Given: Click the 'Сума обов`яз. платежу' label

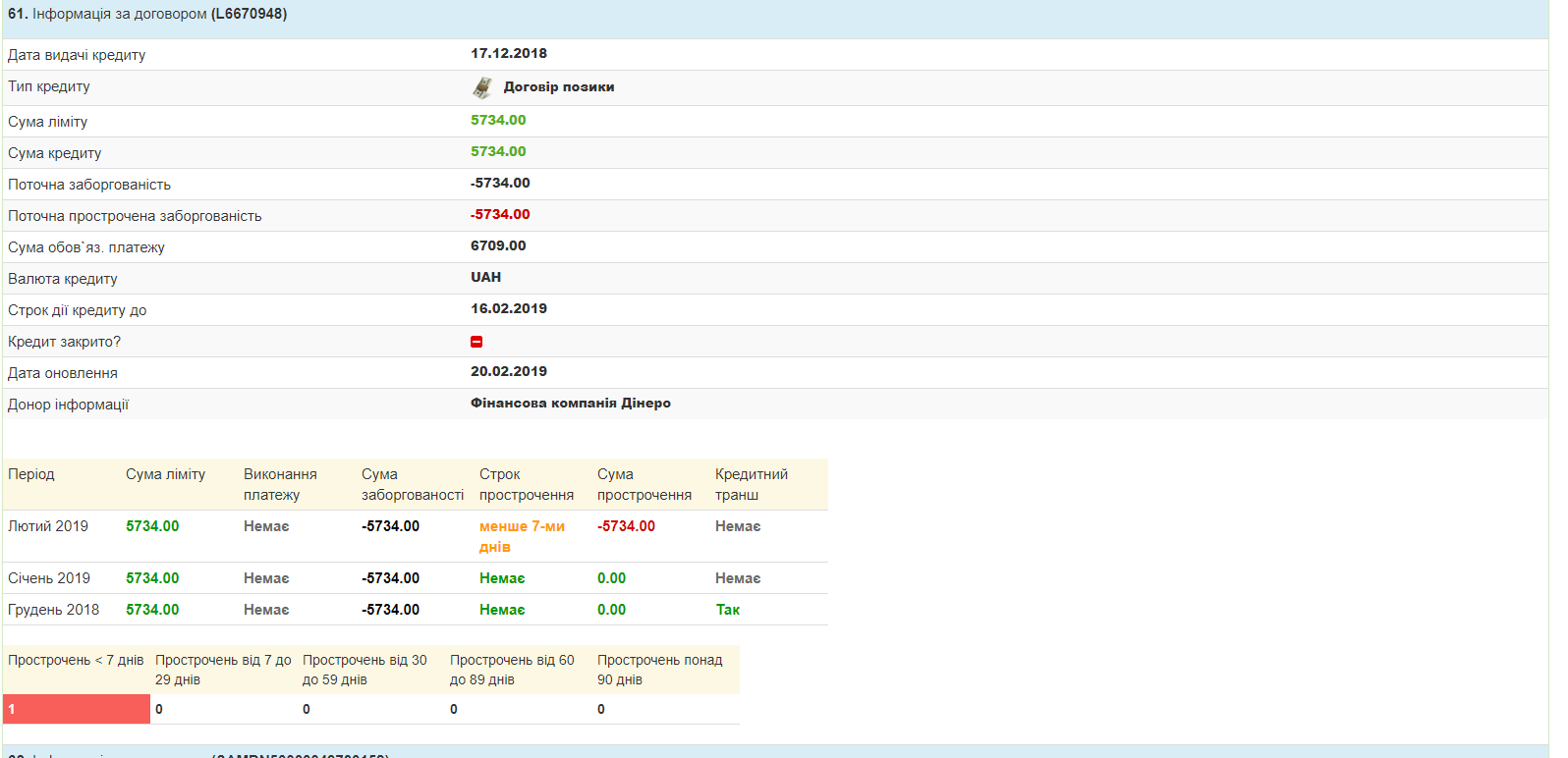Looking at the screenshot, I should [86, 247].
